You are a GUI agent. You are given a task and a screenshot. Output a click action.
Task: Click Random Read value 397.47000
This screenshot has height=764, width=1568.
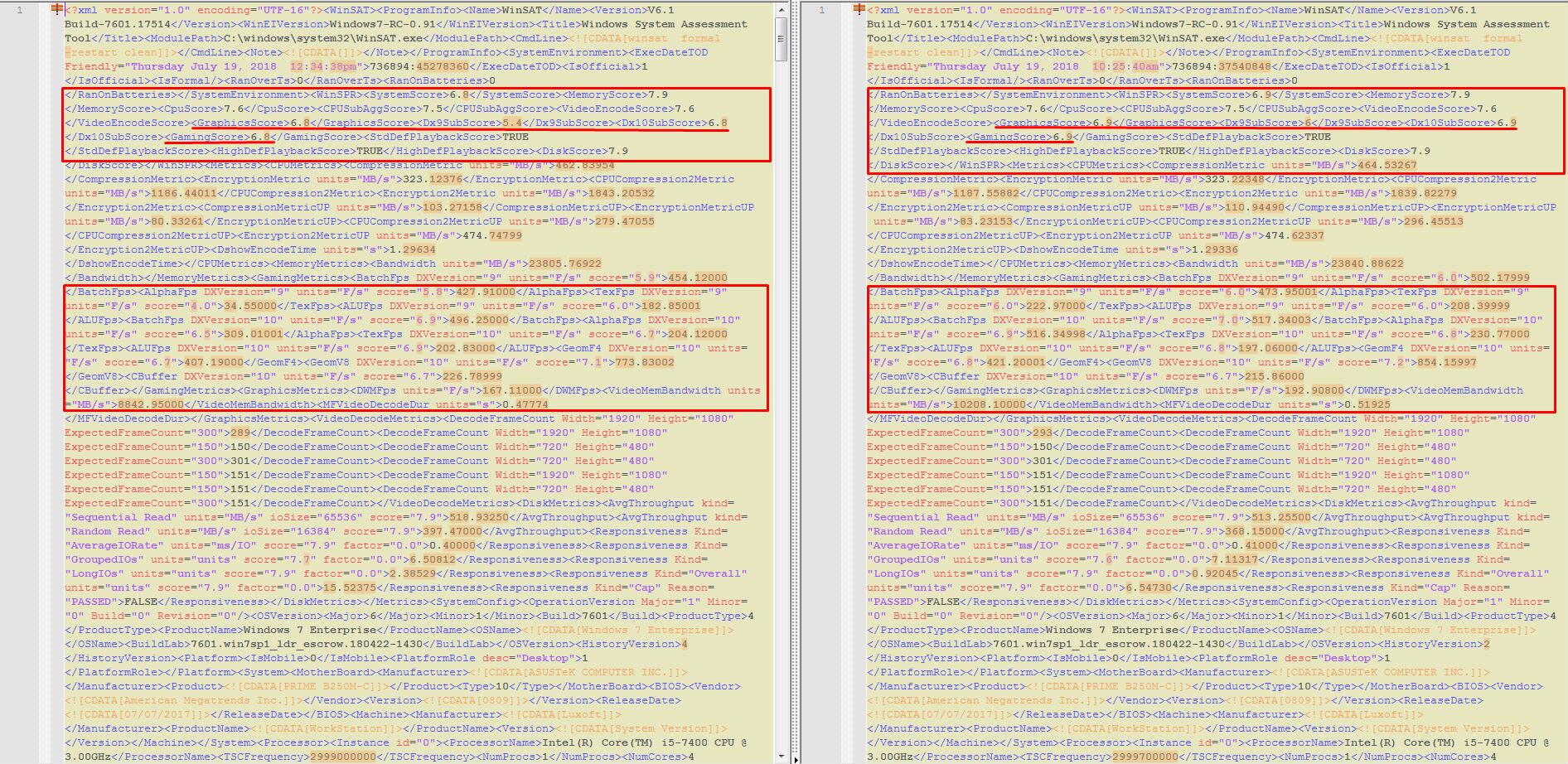[x=452, y=531]
